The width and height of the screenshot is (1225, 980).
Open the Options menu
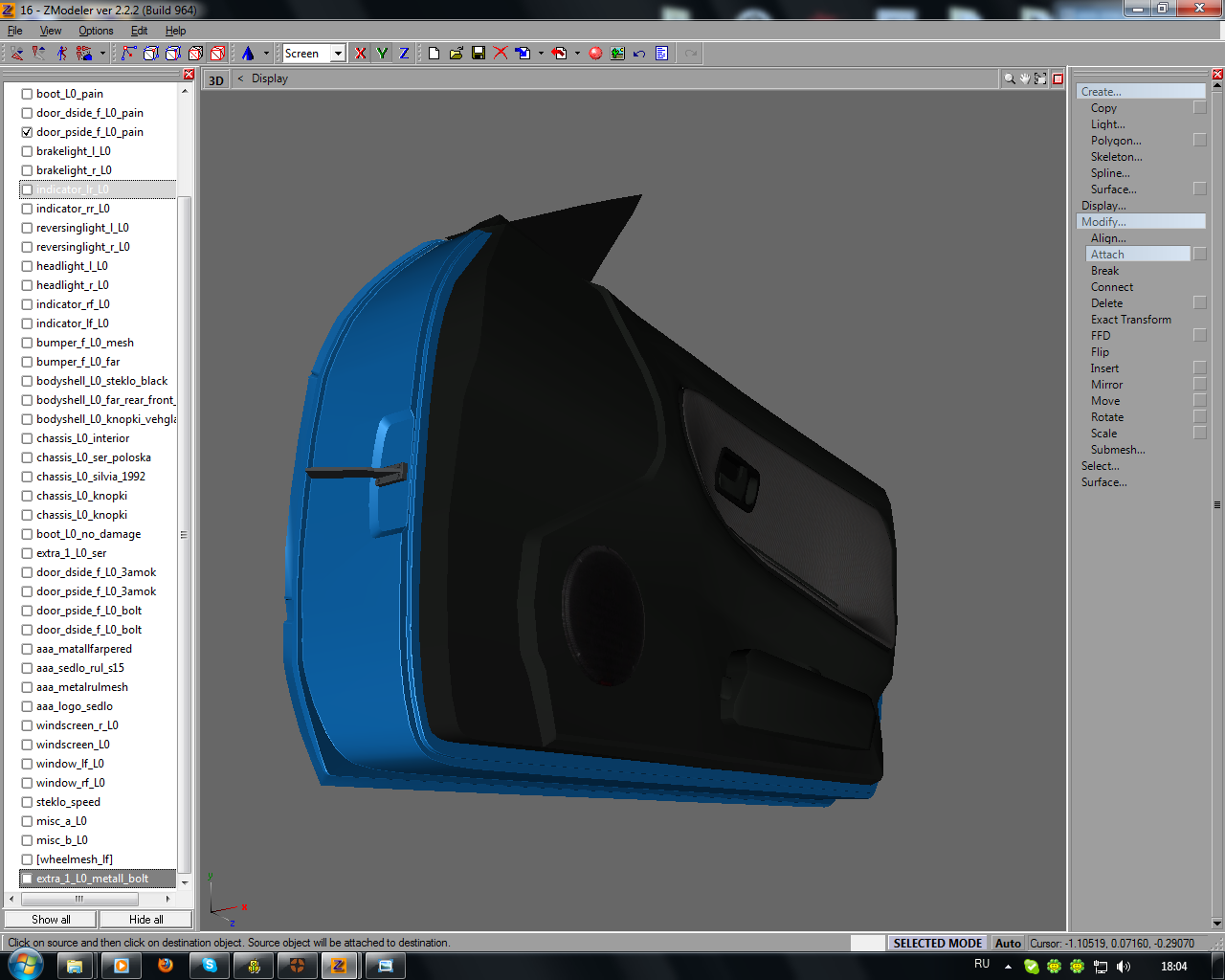pos(96,31)
